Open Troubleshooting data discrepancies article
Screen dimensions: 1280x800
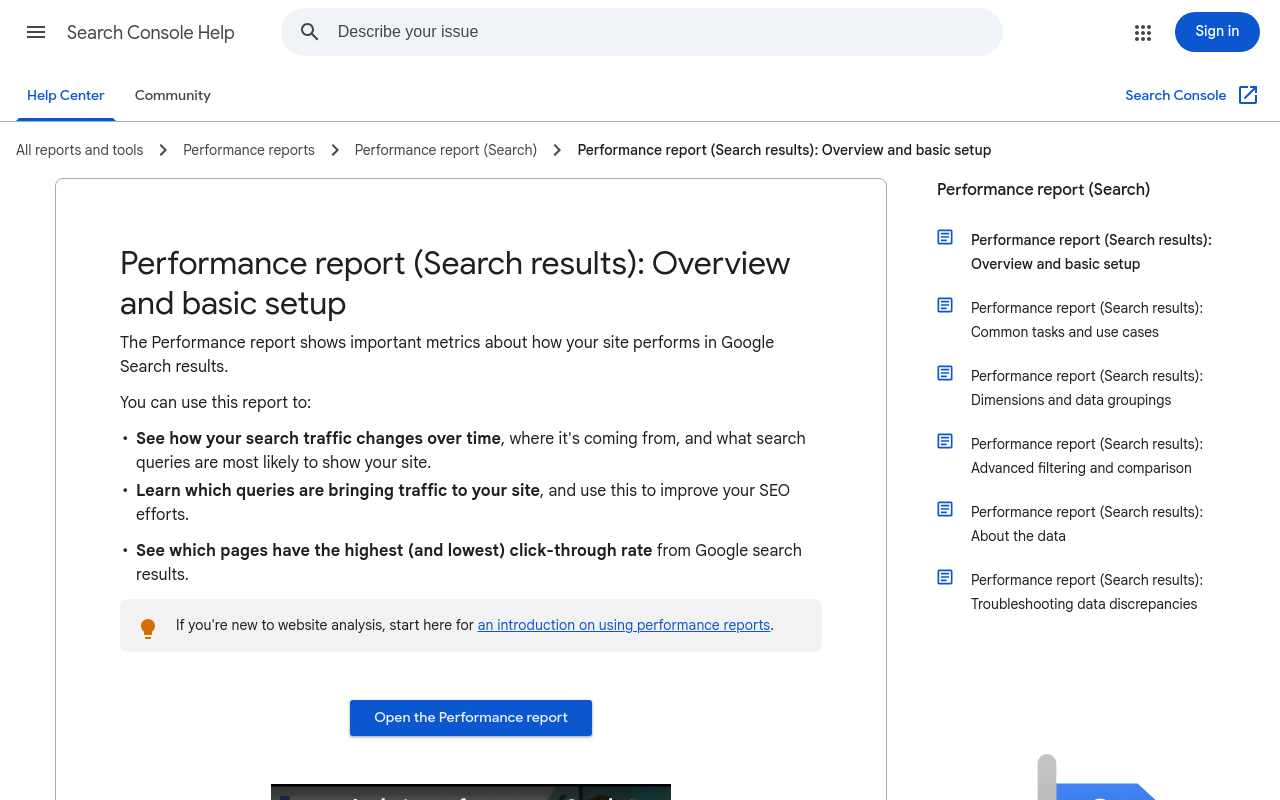pos(1087,592)
